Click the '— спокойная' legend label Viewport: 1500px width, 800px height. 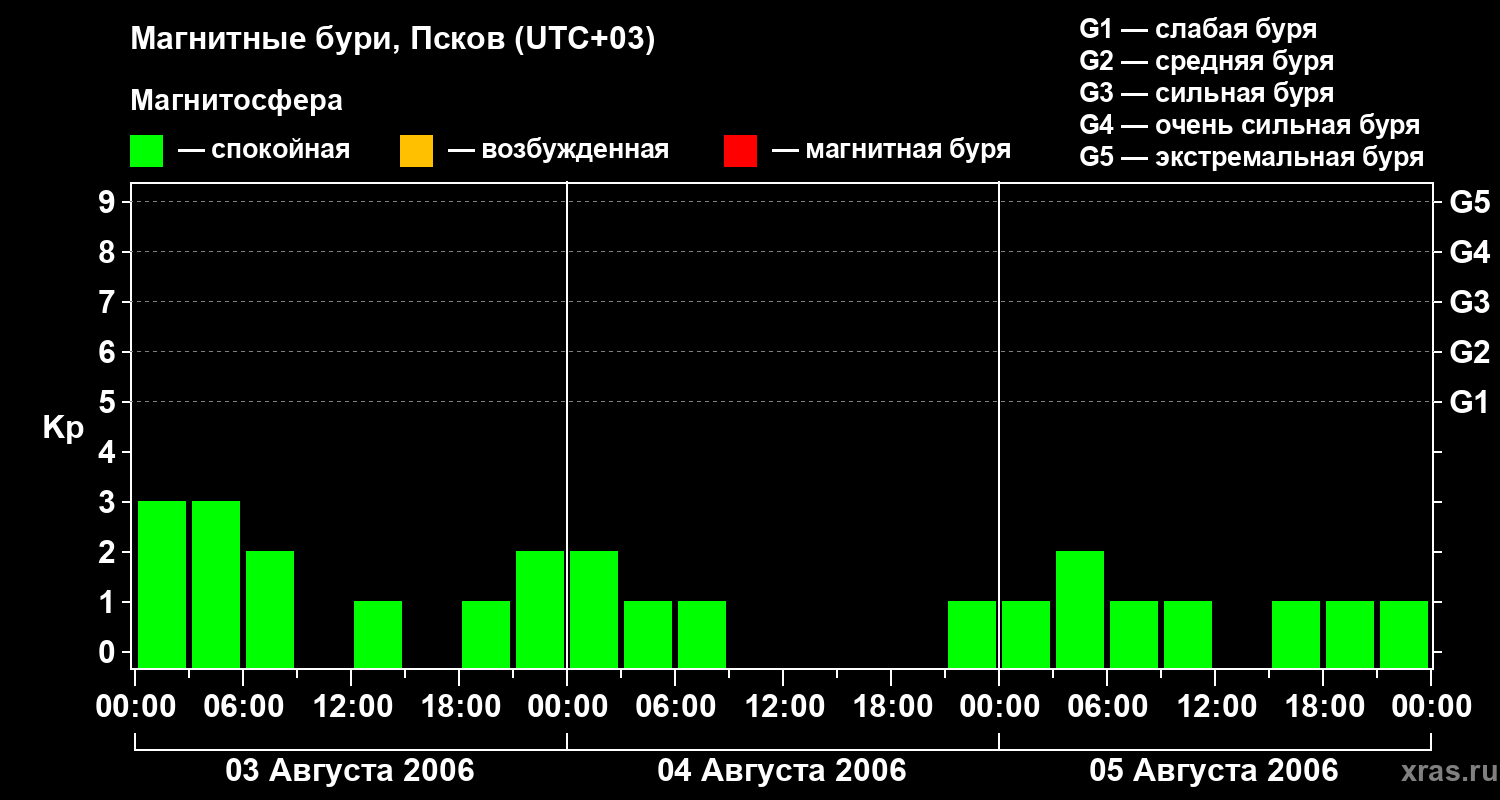(264, 150)
